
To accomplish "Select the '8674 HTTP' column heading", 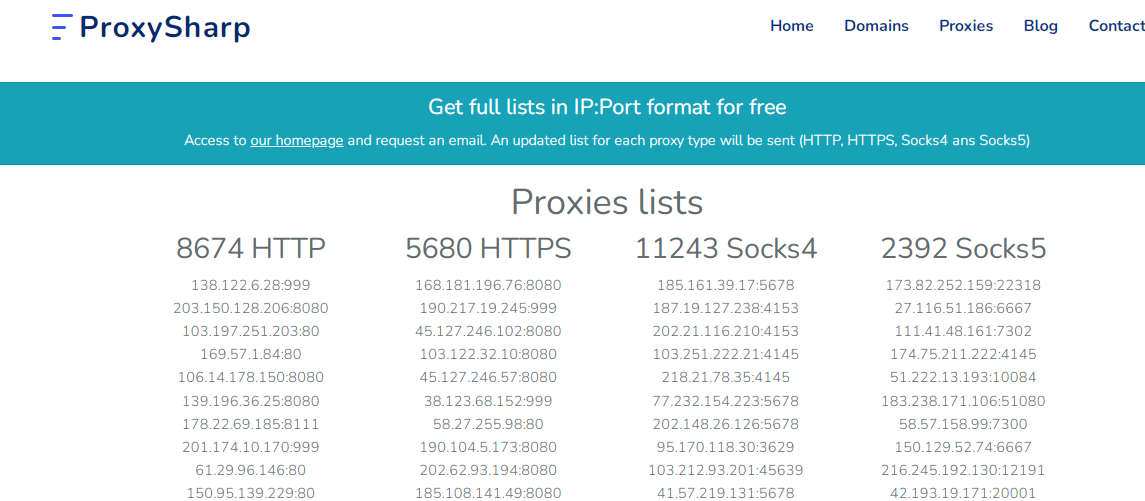I will tap(250, 249).
